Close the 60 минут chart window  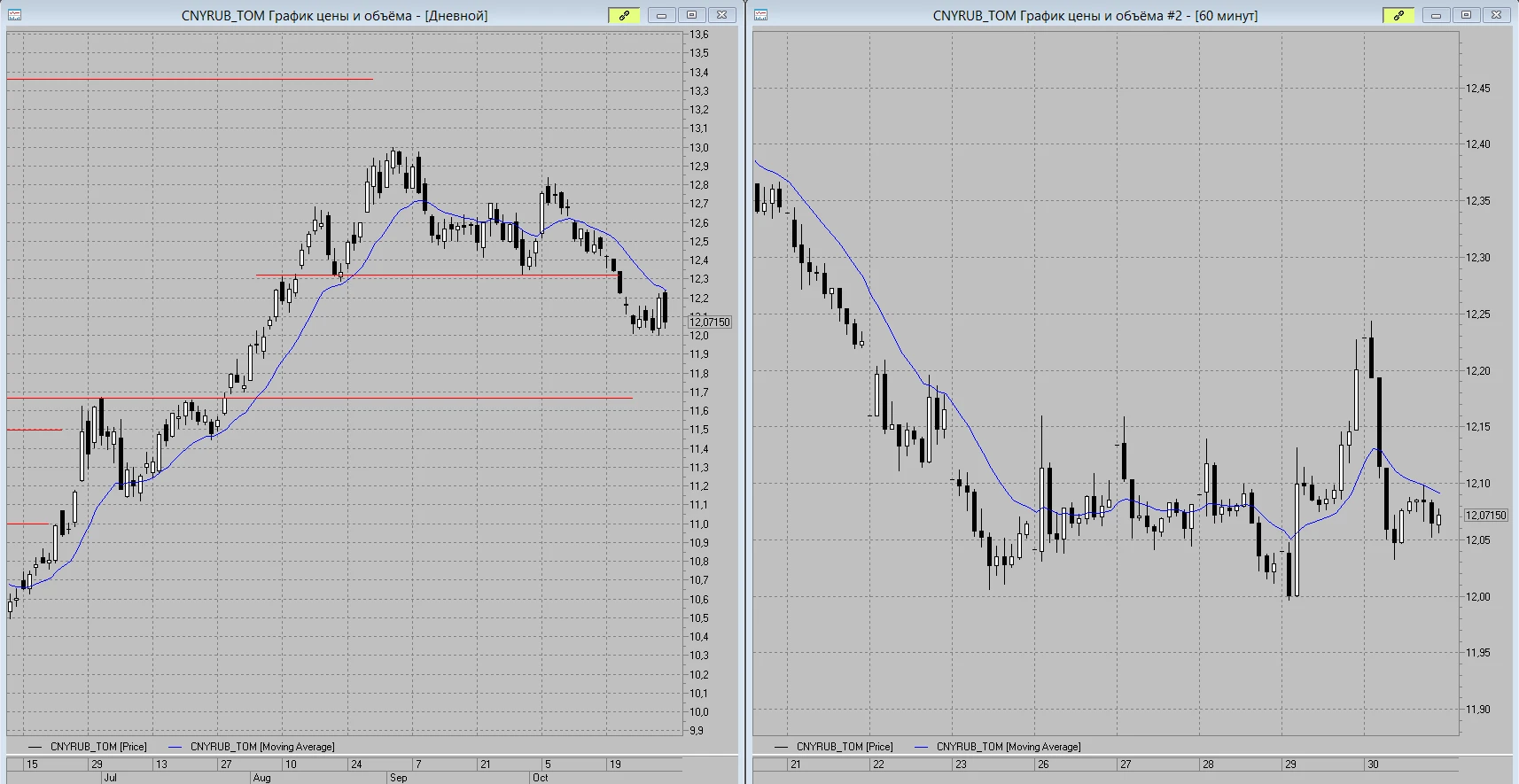point(1497,15)
